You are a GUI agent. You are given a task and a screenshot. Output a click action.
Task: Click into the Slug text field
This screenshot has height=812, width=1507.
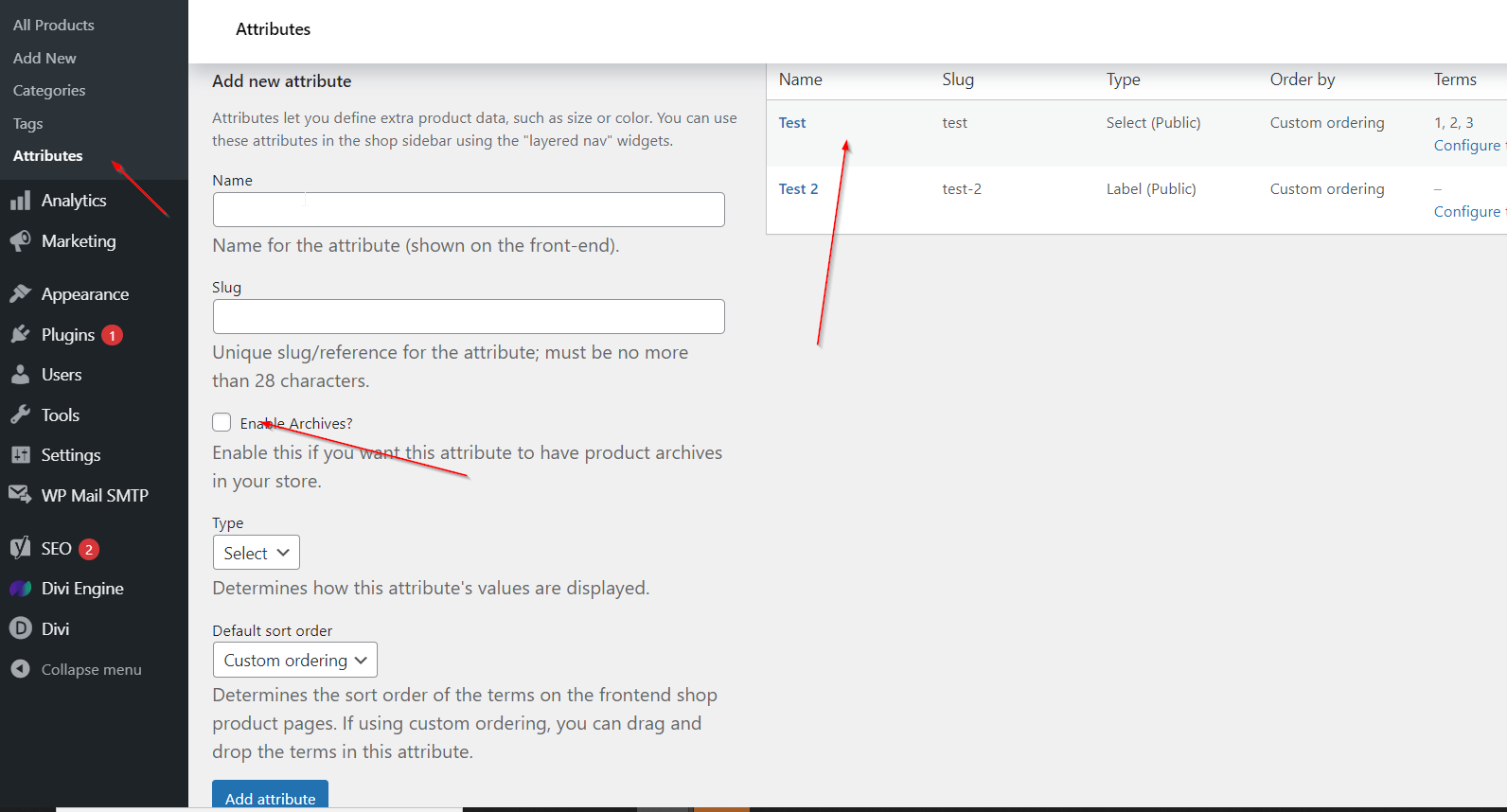click(469, 316)
